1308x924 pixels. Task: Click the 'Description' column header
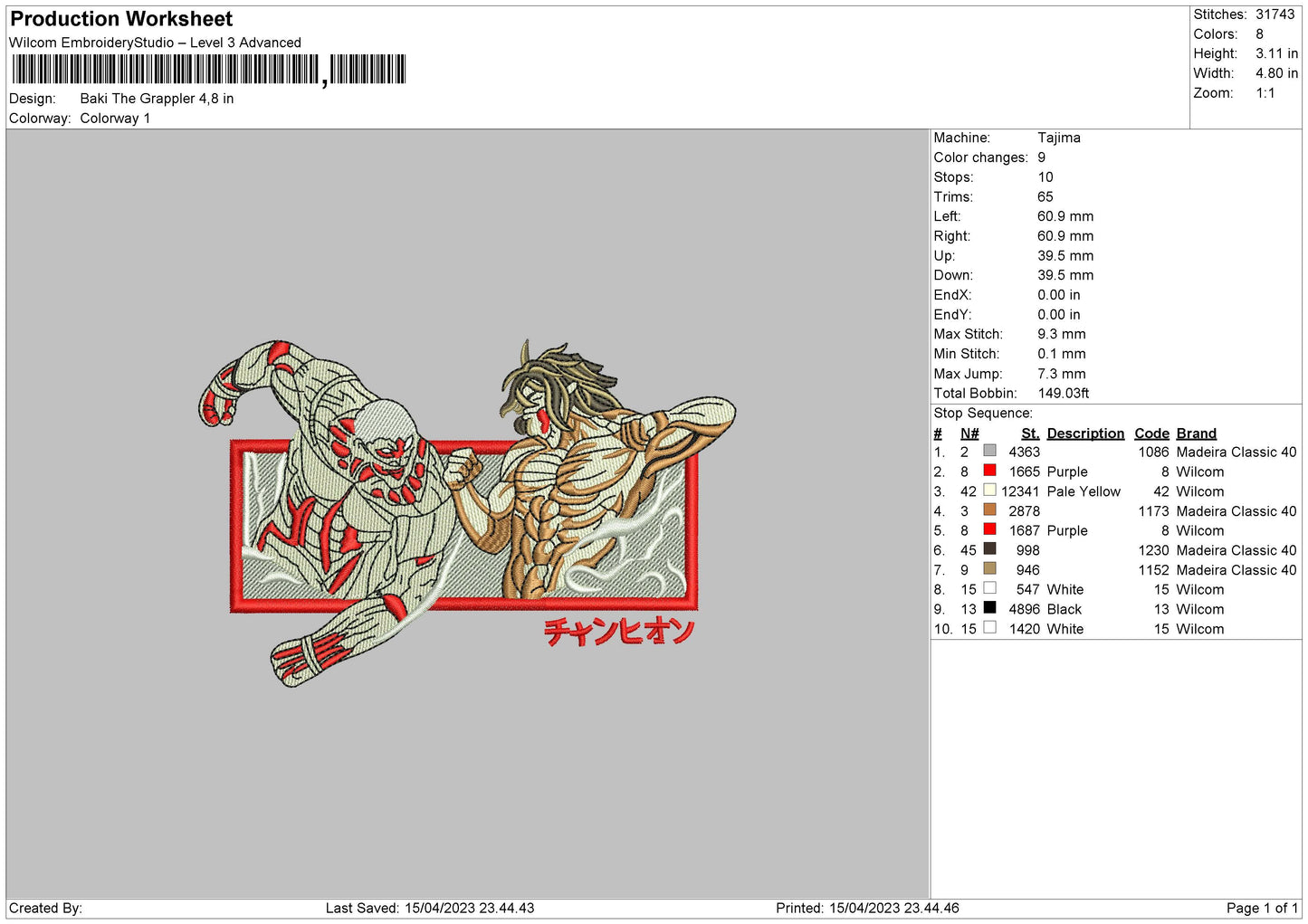1085,433
